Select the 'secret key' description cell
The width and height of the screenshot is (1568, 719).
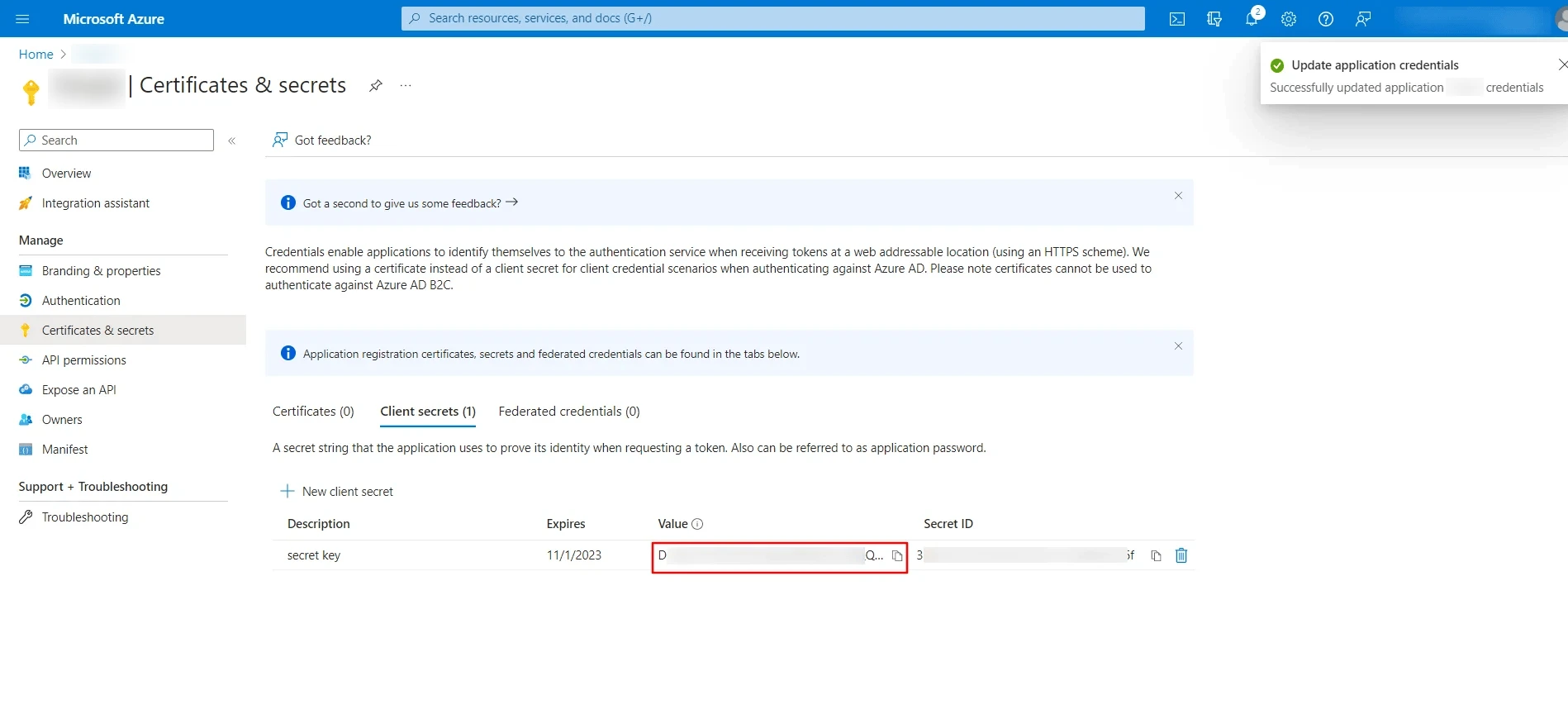click(314, 555)
